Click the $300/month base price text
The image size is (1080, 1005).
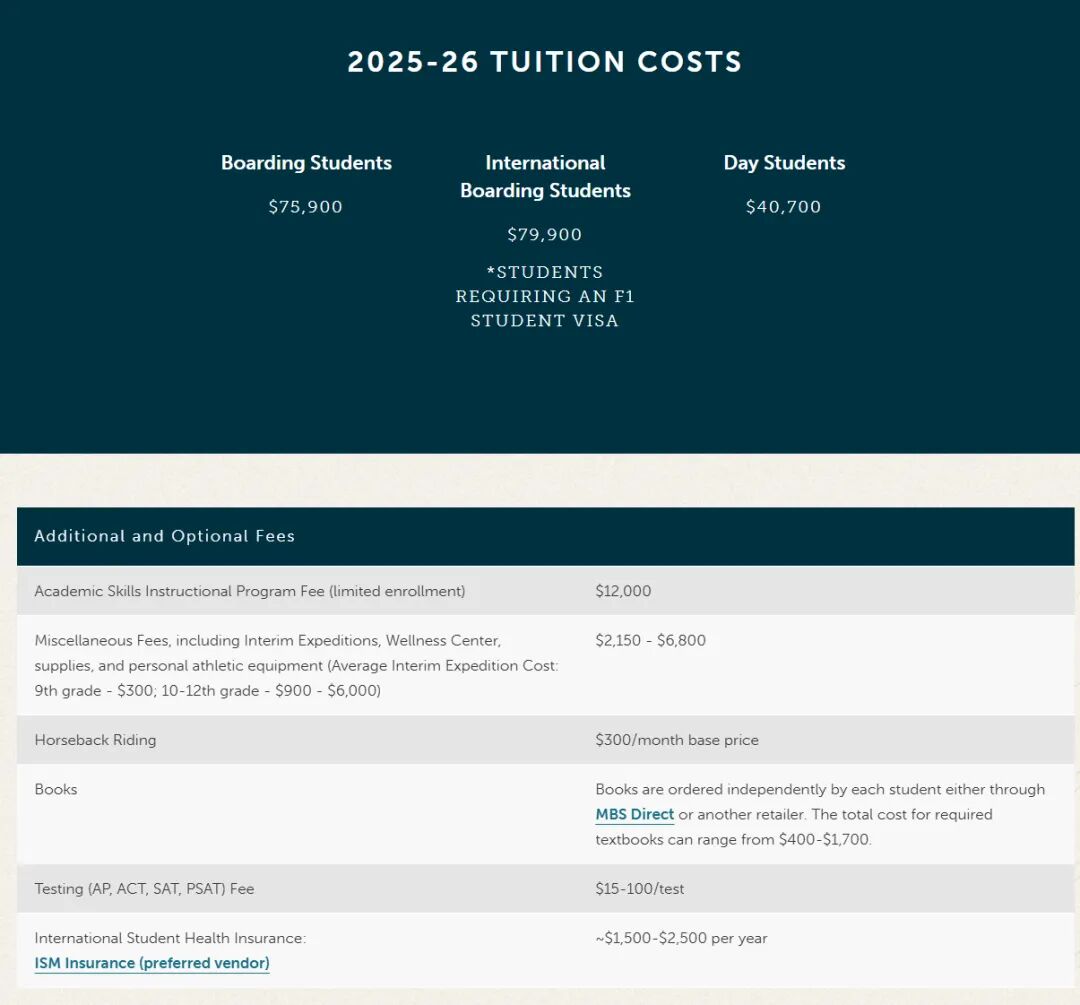(677, 740)
